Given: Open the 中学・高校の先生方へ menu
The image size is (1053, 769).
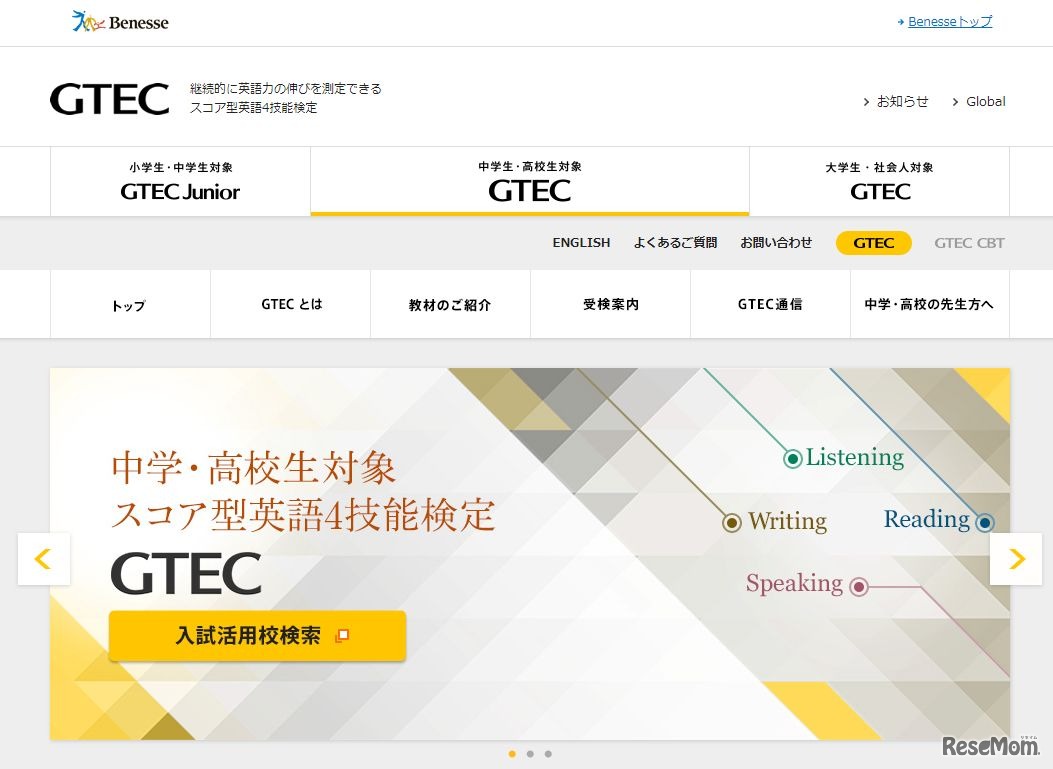Looking at the screenshot, I should [x=929, y=304].
